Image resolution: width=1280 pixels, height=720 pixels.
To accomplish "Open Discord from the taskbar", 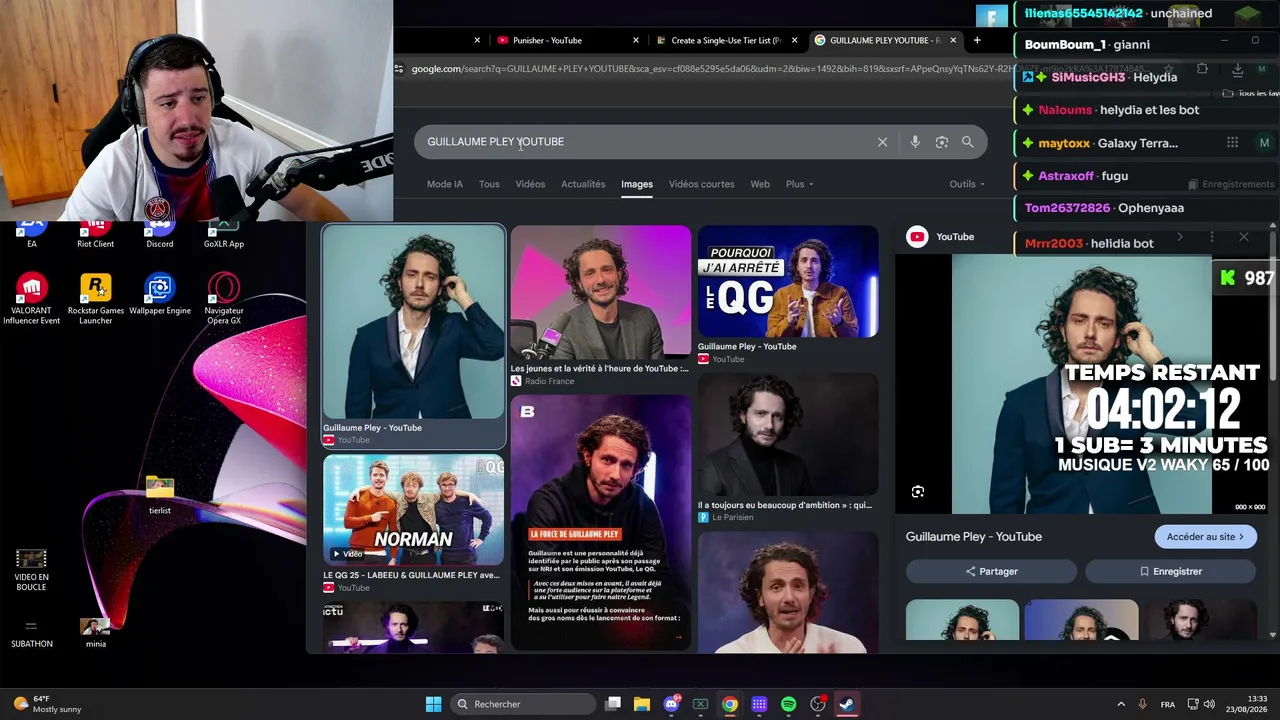I will [671, 704].
